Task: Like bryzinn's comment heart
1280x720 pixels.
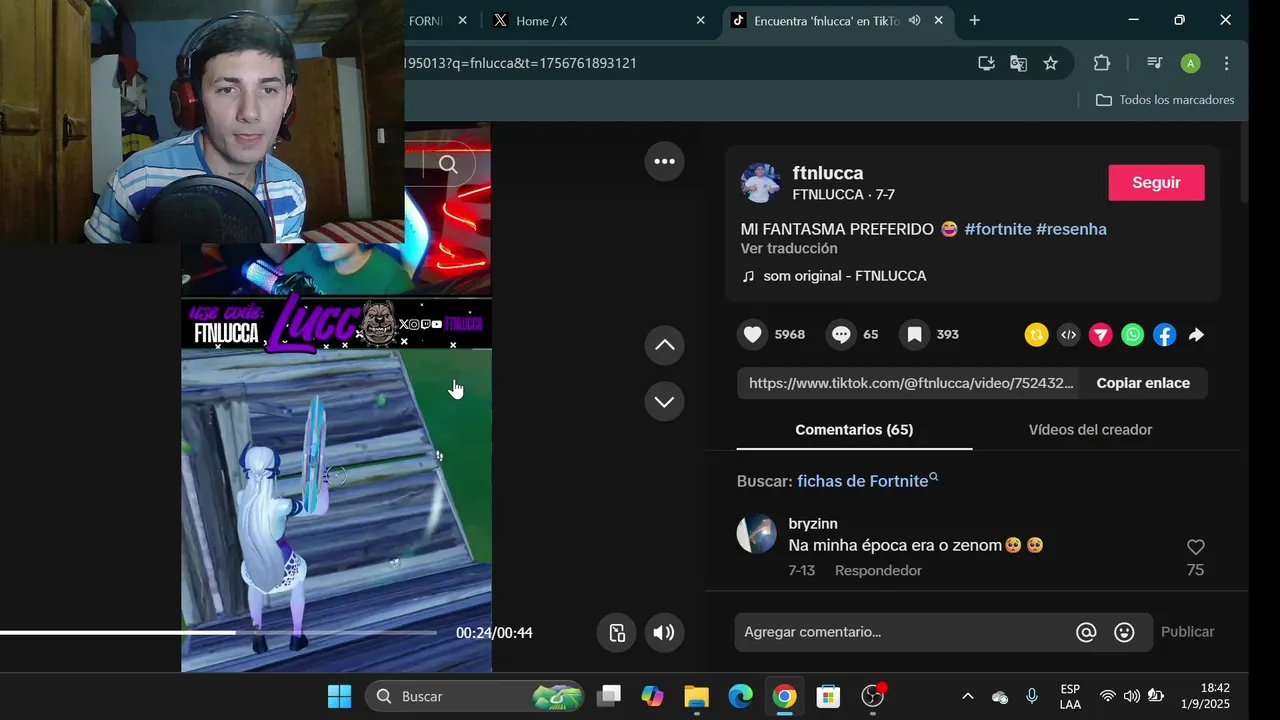Action: 1195,547
